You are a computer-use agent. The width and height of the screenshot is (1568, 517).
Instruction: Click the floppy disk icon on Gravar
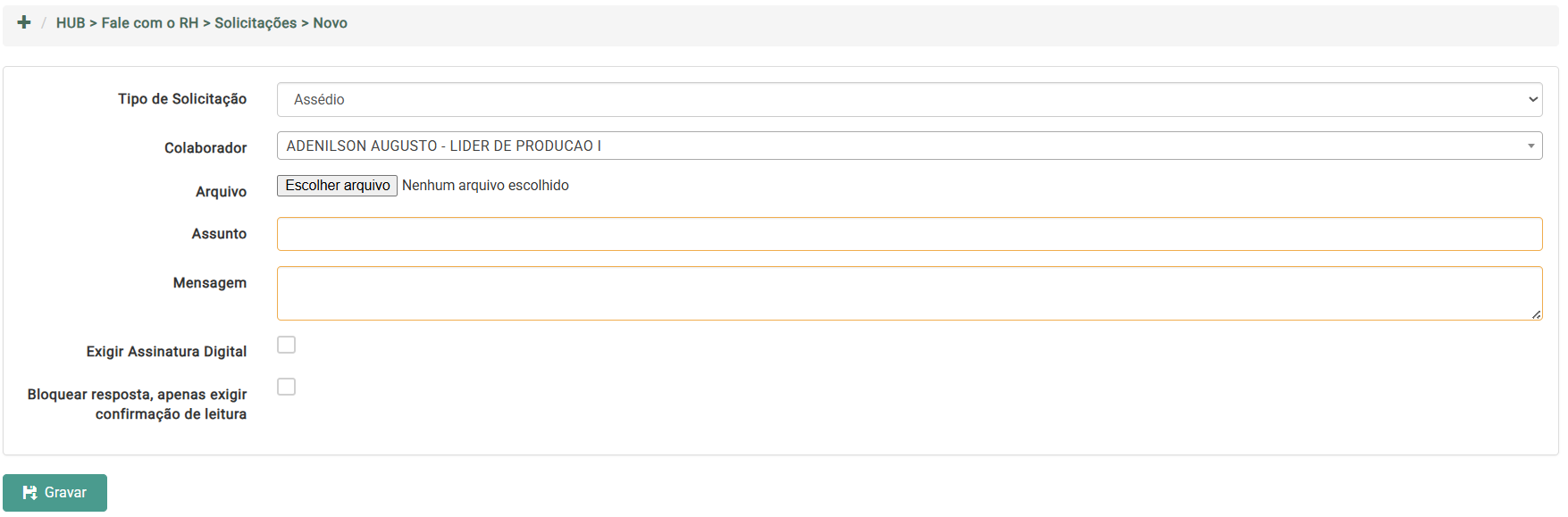[x=29, y=493]
